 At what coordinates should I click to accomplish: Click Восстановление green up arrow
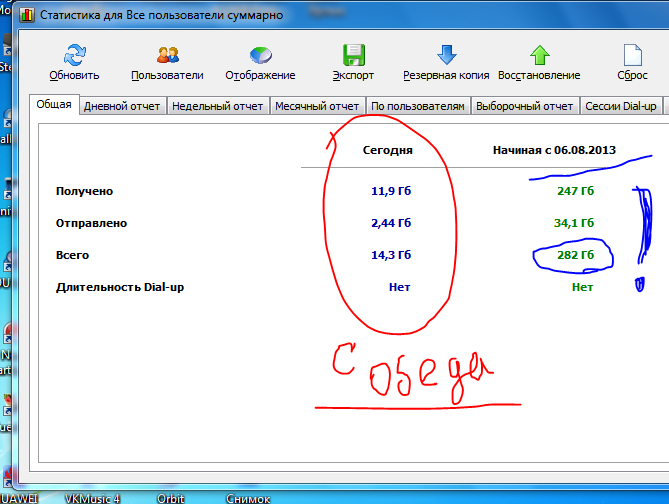[x=539, y=54]
